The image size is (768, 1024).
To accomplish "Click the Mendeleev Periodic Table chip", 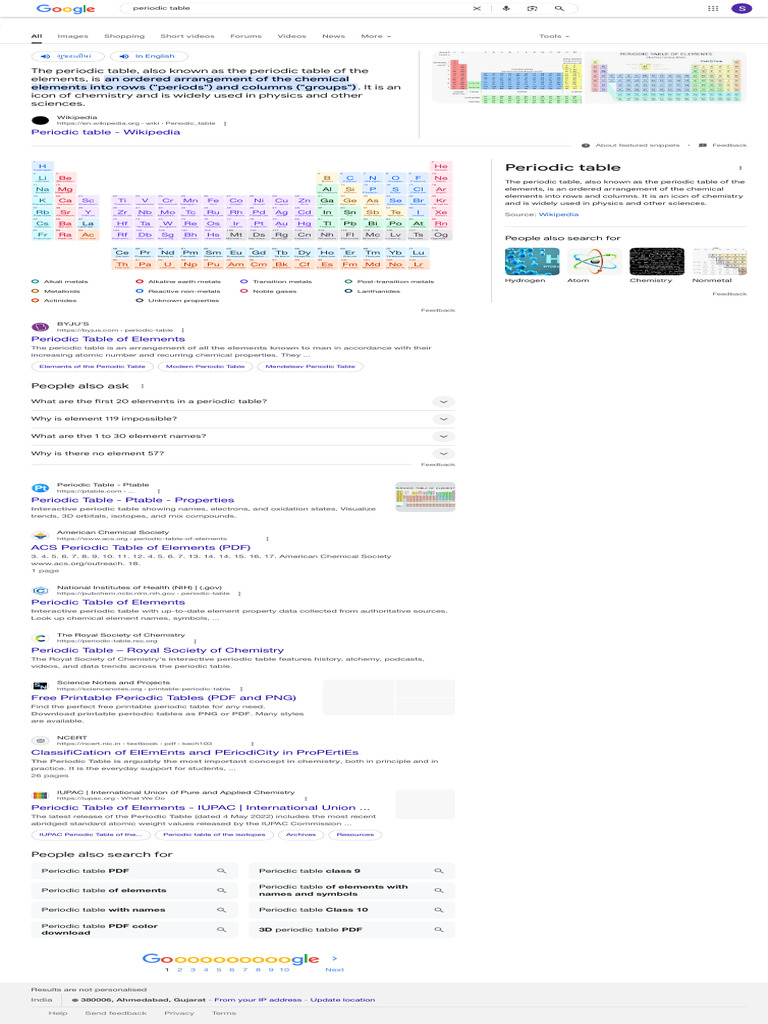I will click(310, 366).
